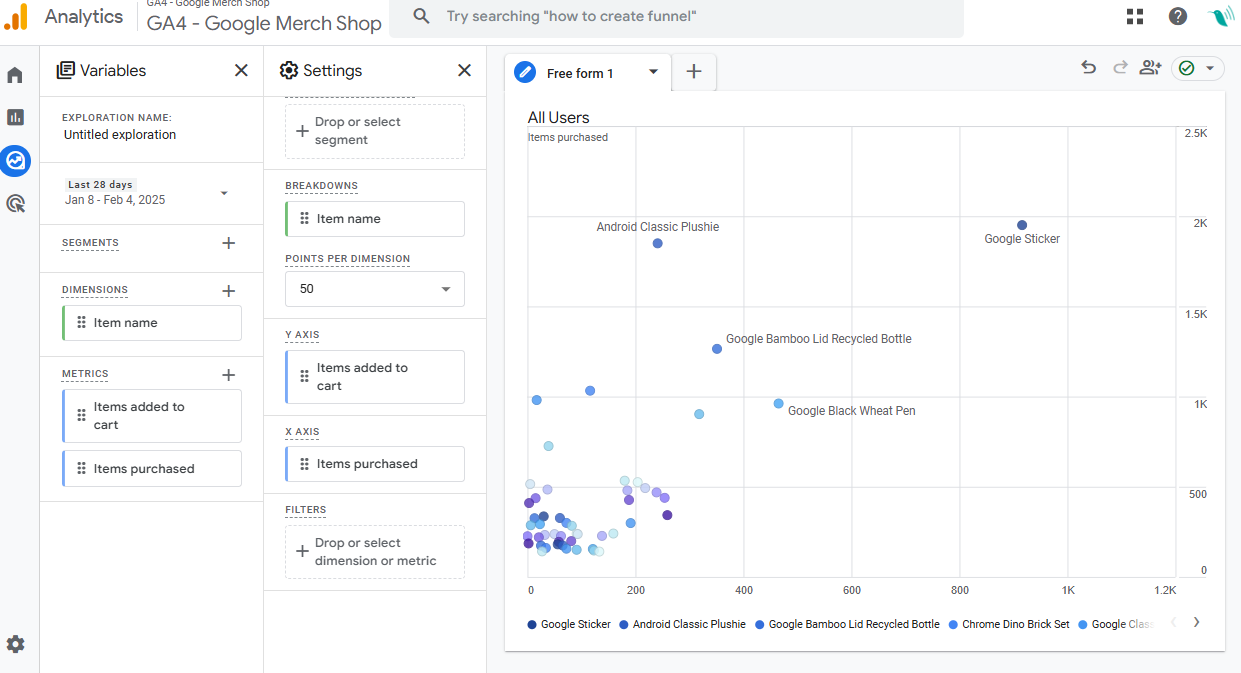This screenshot has width=1241, height=673.
Task: Click the Variables panel header icon
Action: click(x=66, y=70)
